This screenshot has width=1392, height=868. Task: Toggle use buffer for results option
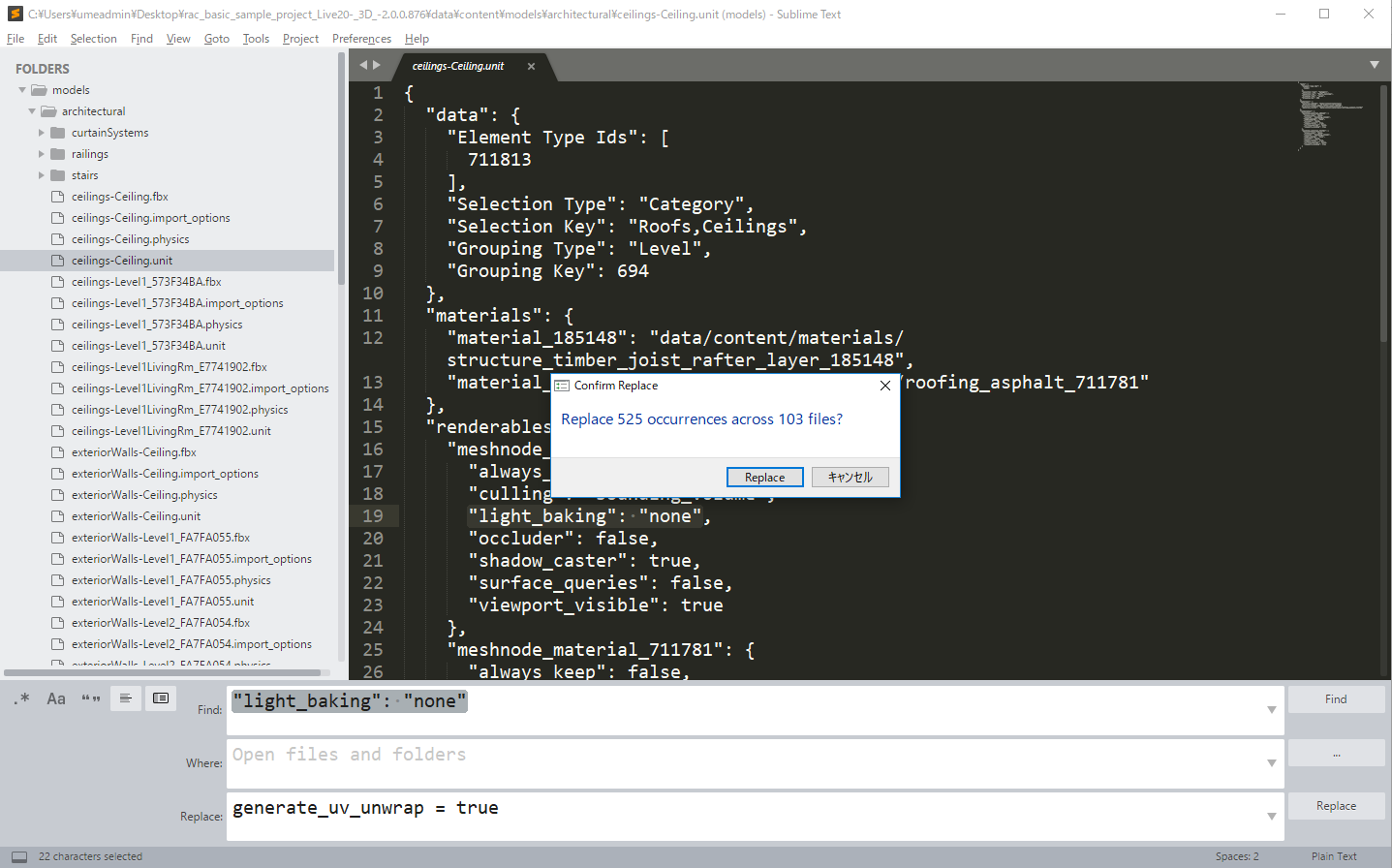(x=161, y=698)
